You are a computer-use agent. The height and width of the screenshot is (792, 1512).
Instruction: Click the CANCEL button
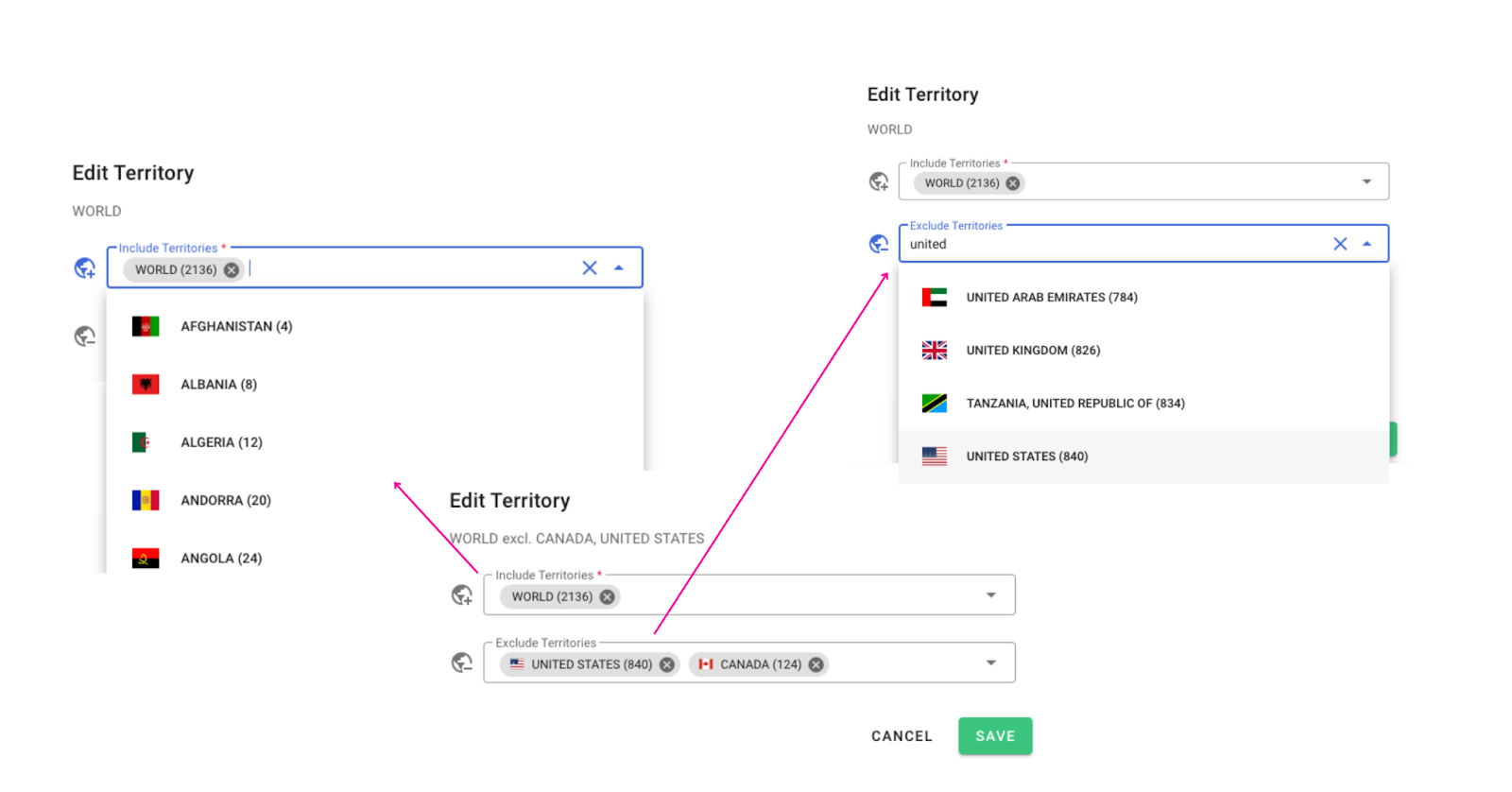[x=902, y=736]
